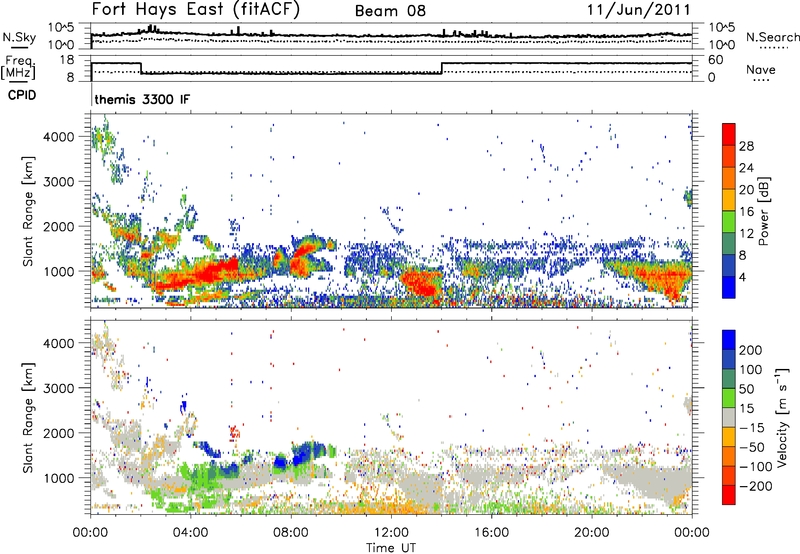800x554 pixels.
Task: Click the "18" frequency tick label
Action: point(66,60)
